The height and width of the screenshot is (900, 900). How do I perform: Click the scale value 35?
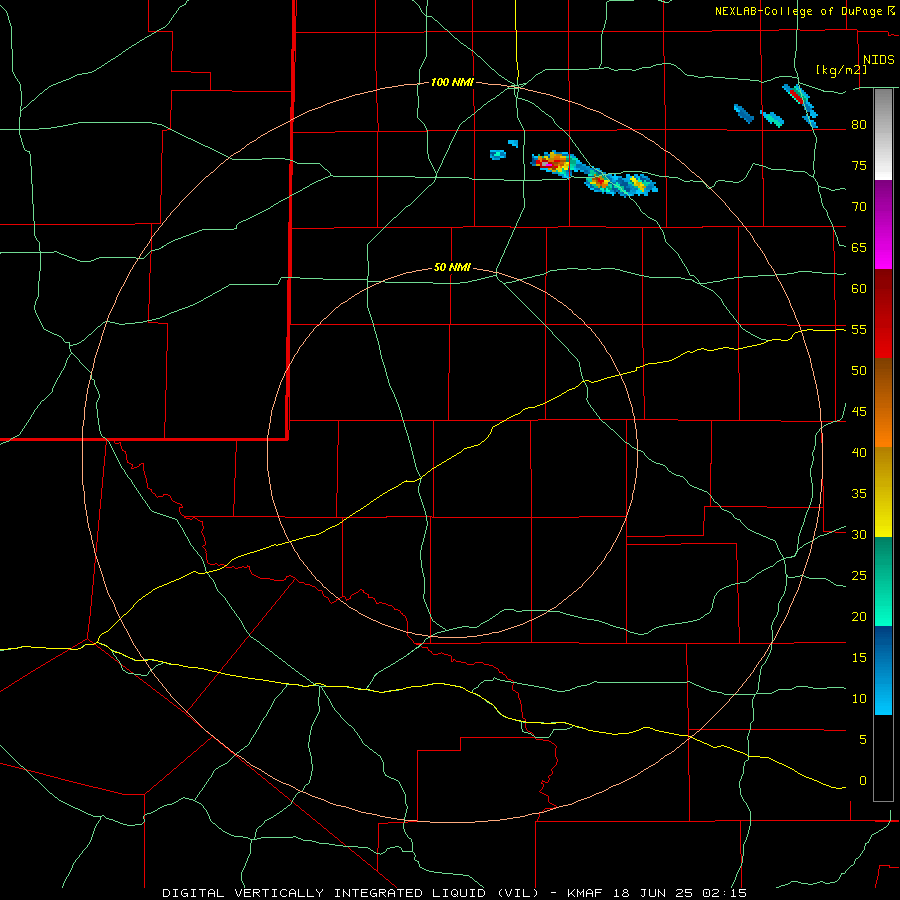859,494
